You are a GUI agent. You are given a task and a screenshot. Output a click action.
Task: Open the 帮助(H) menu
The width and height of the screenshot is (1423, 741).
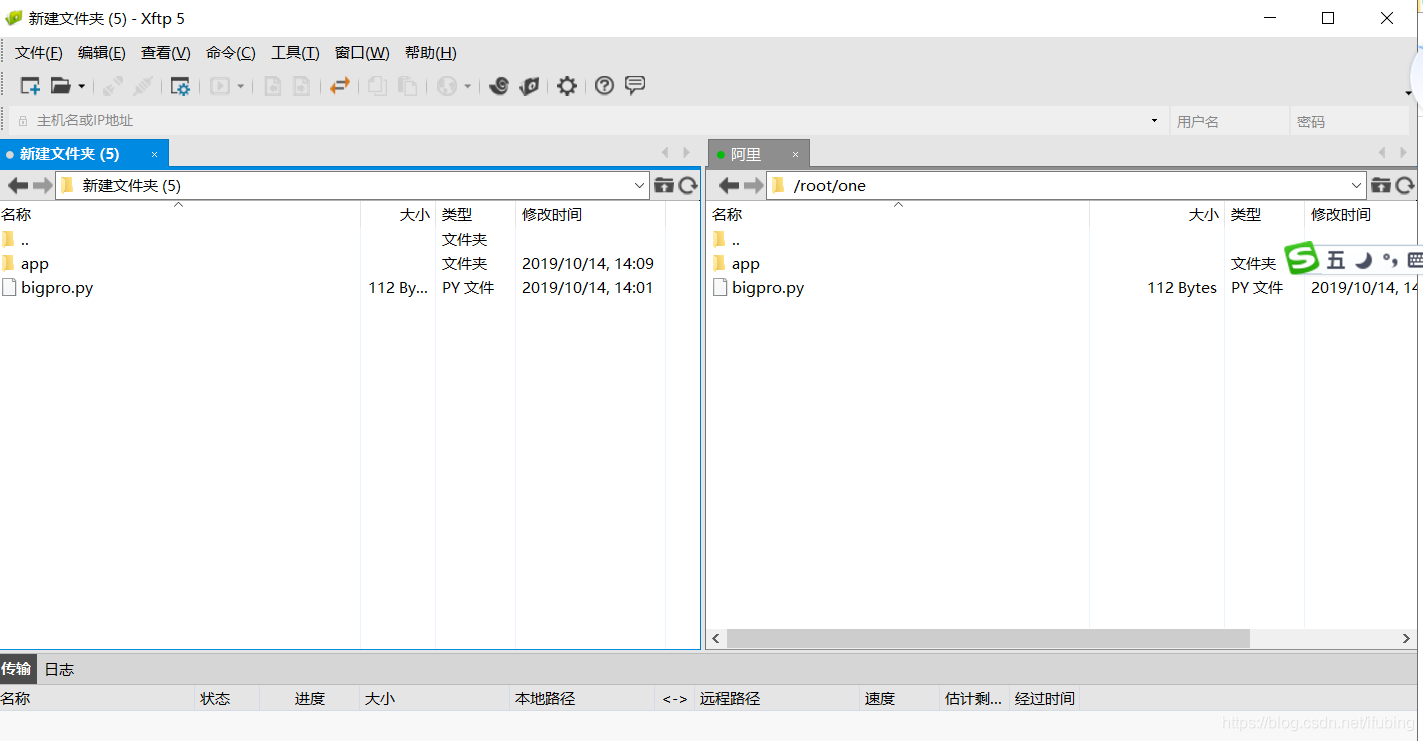tap(431, 53)
